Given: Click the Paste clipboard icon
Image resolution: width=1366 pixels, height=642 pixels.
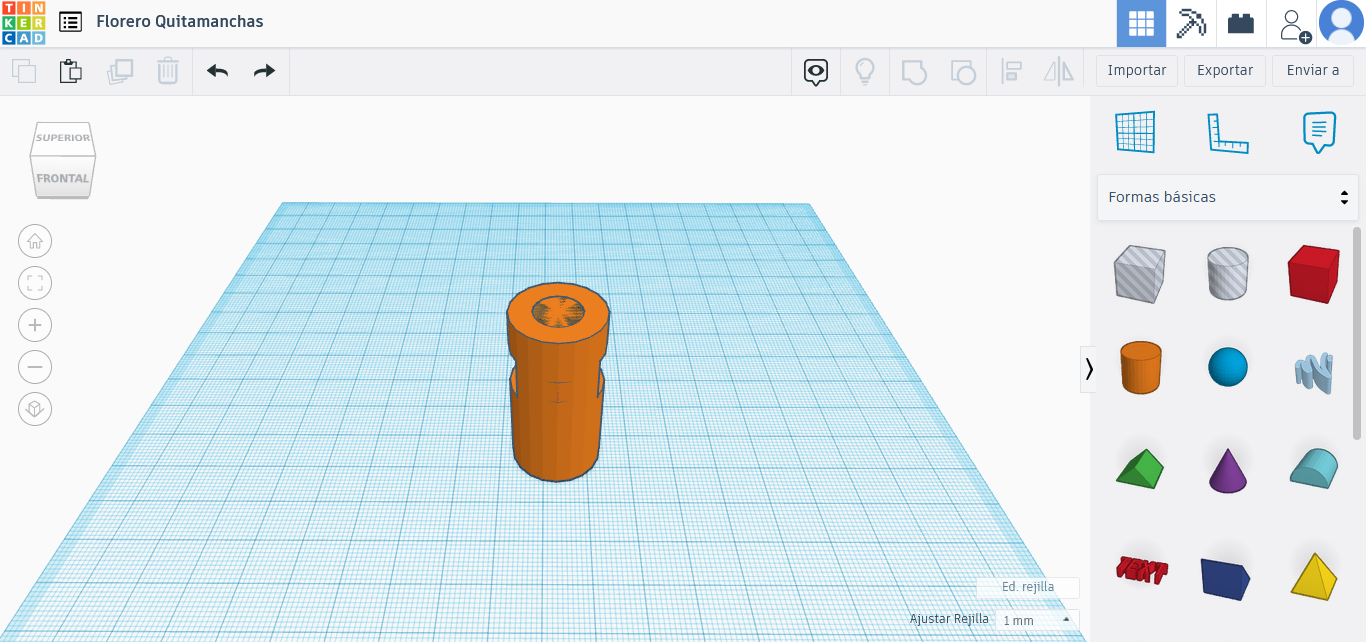Looking at the screenshot, I should (x=71, y=71).
